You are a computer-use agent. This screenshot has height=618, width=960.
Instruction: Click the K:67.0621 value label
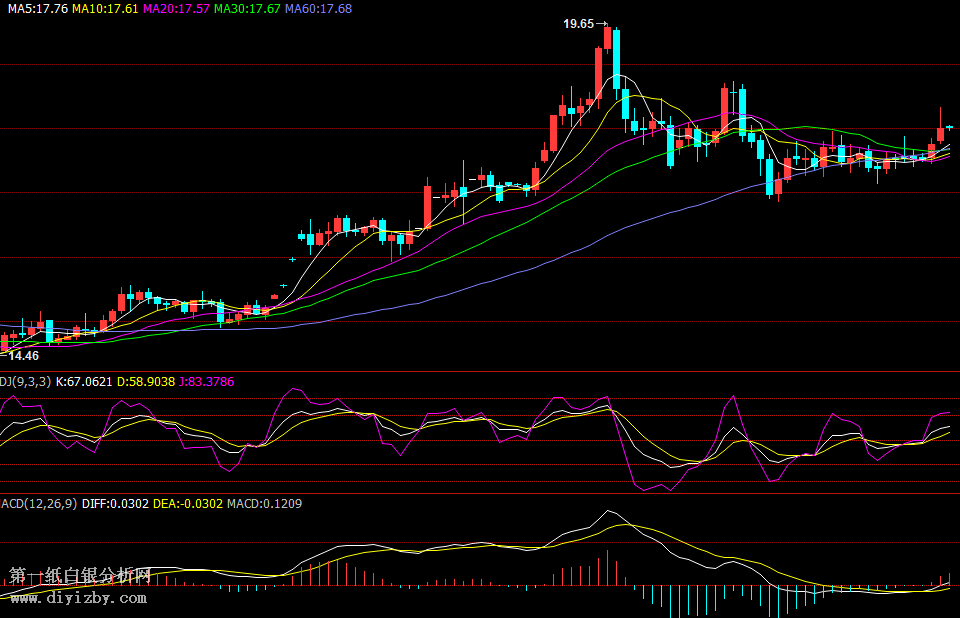pyautogui.click(x=84, y=381)
